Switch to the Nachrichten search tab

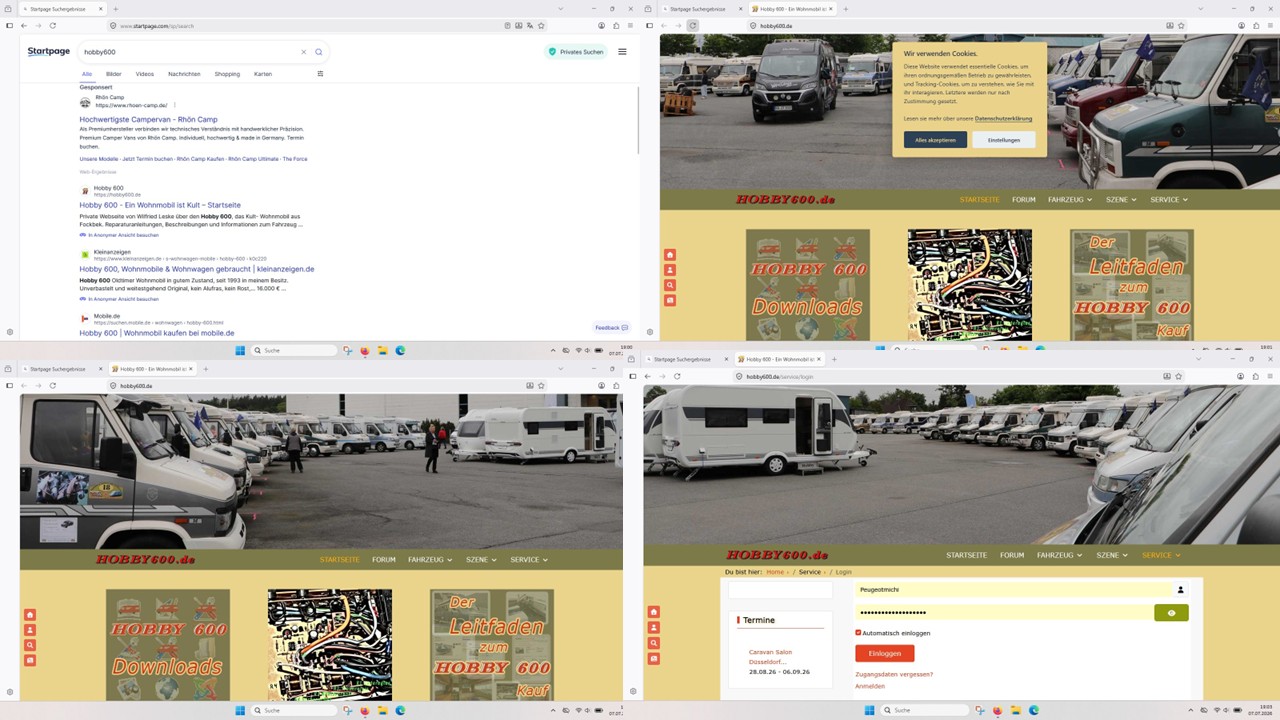(184, 74)
